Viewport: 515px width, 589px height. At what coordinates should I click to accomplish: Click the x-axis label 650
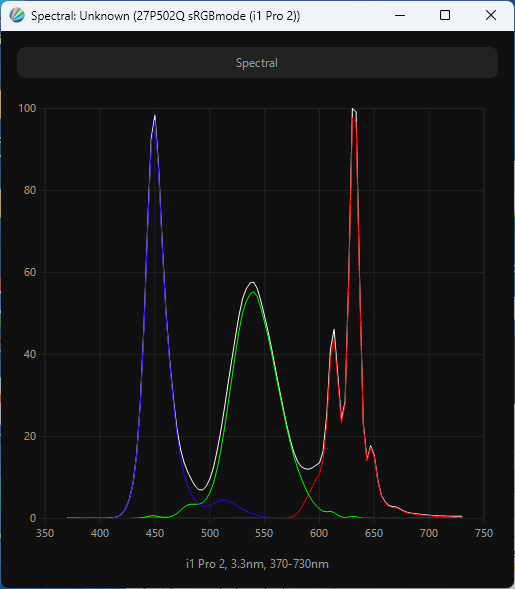coord(374,533)
